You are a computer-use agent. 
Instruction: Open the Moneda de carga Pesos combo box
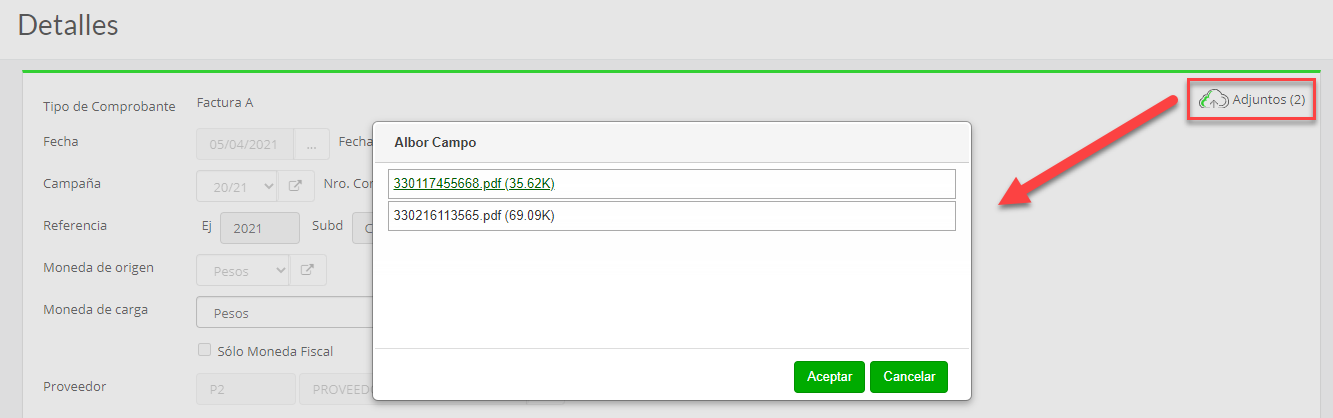[x=285, y=313]
